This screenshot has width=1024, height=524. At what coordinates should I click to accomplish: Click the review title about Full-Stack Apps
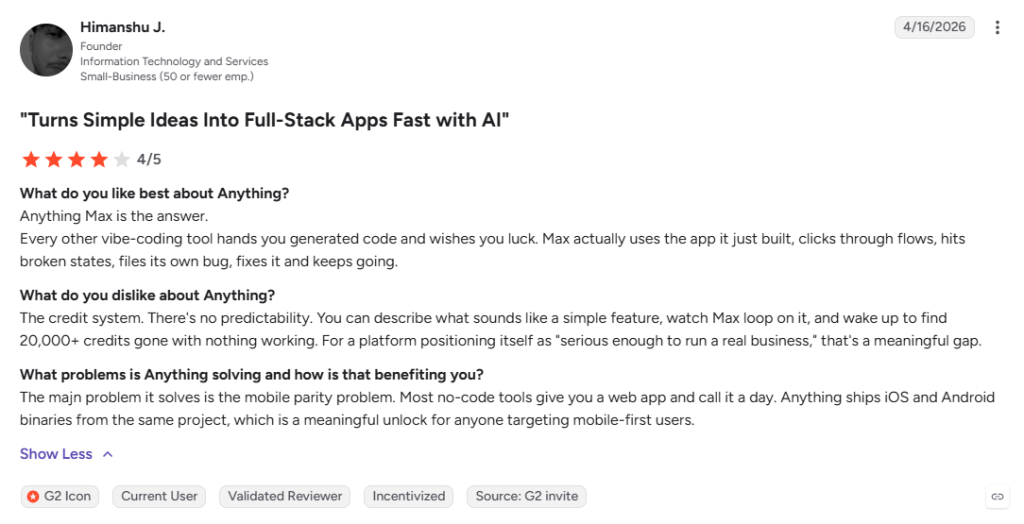264,120
